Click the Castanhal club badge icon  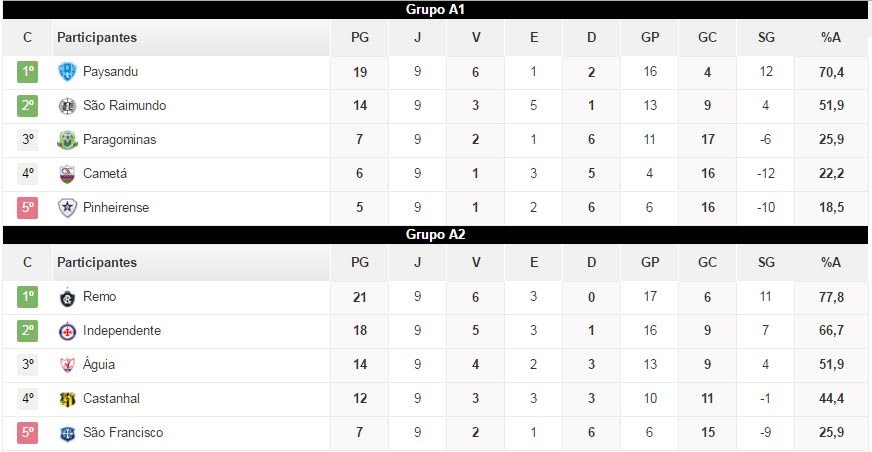pyautogui.click(x=67, y=399)
